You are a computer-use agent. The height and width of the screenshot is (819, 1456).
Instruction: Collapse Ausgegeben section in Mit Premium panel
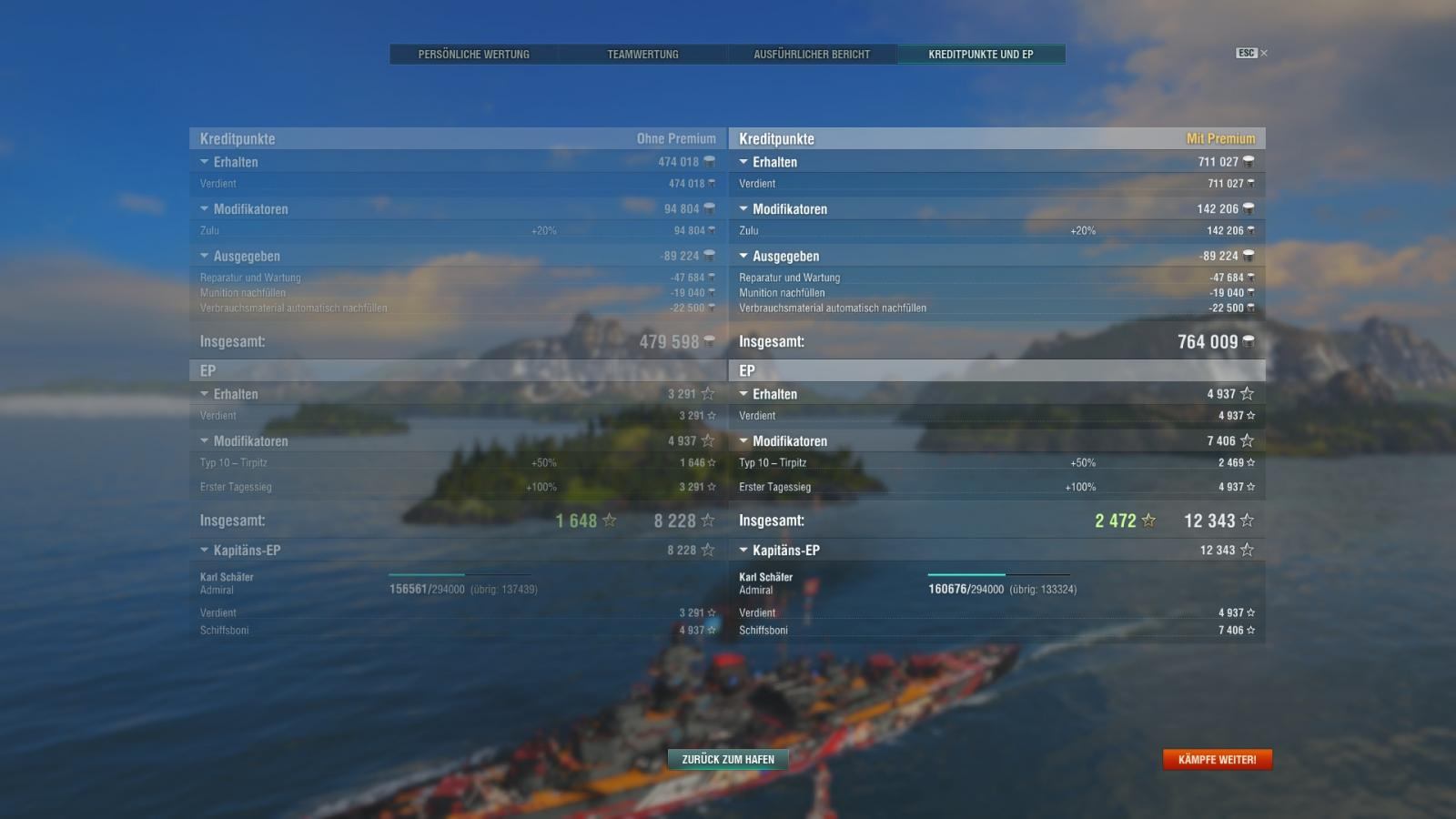coord(743,257)
